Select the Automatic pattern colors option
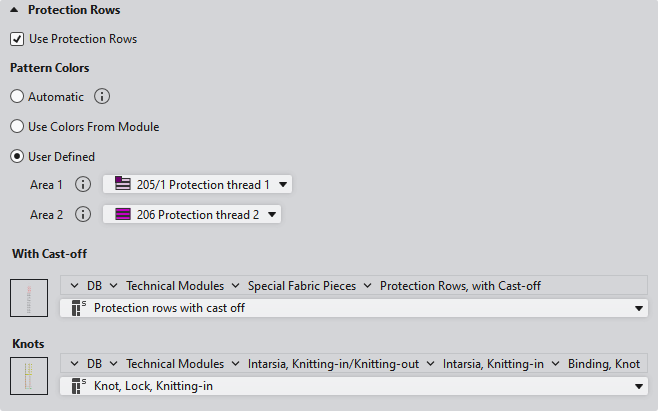Image resolution: width=658 pixels, height=411 pixels. coord(17,97)
